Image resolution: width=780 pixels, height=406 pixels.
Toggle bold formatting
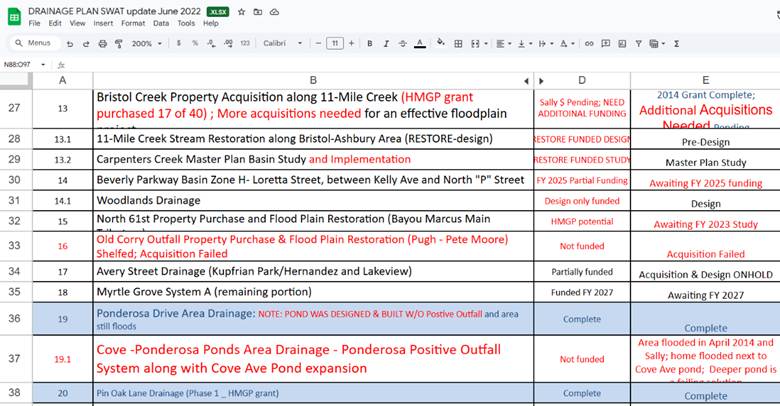[x=370, y=44]
